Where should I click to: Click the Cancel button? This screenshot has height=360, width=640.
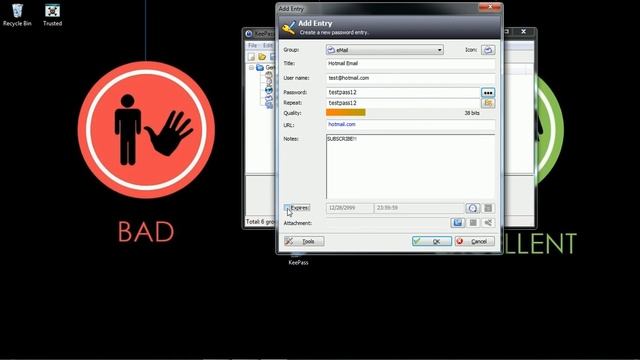(475, 241)
